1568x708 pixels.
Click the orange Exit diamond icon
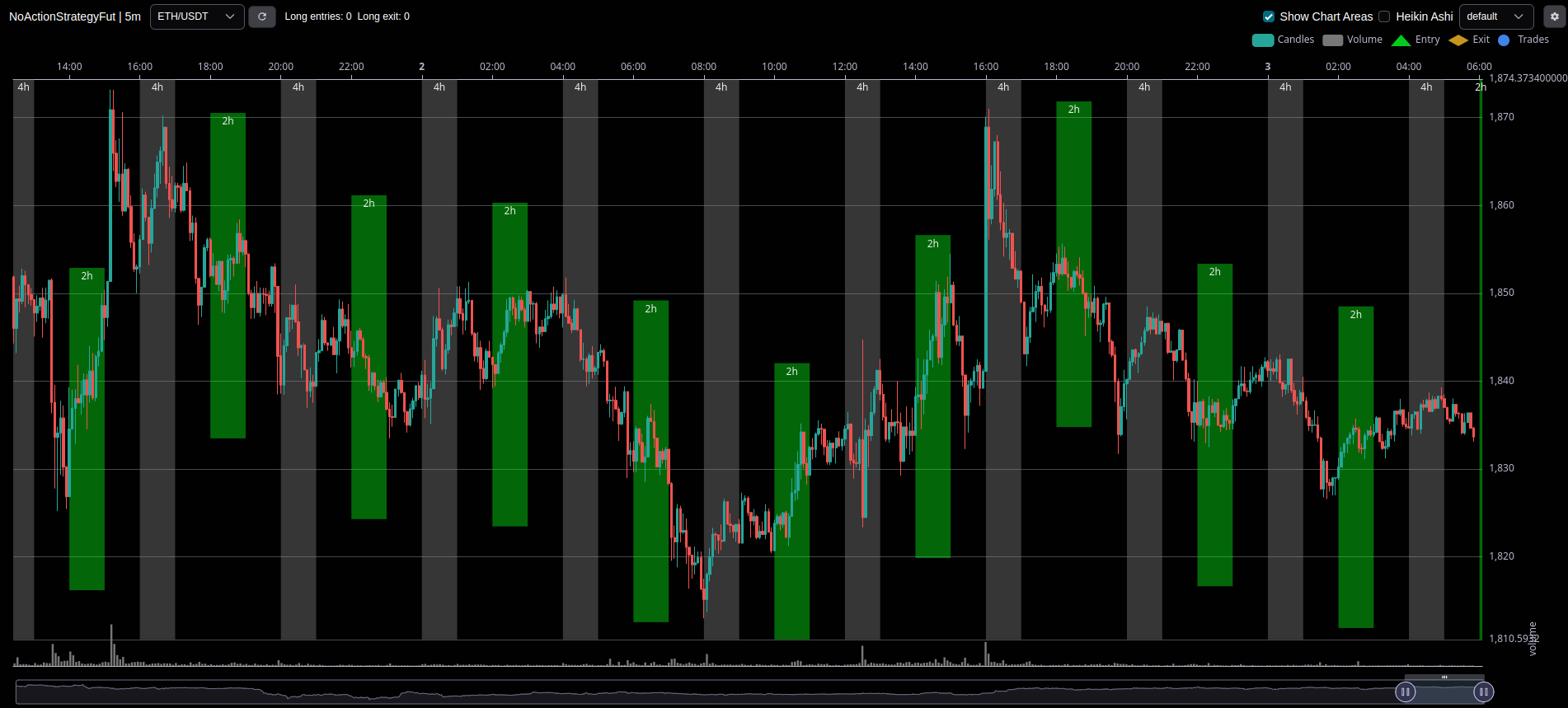point(1458,40)
